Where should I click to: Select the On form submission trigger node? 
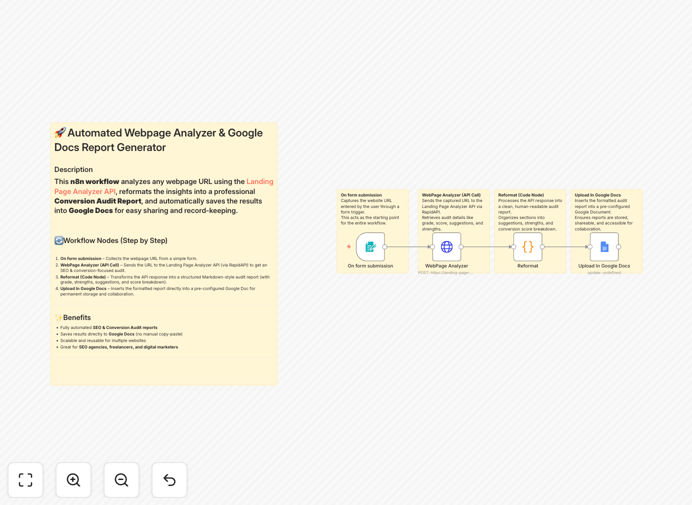click(370, 247)
